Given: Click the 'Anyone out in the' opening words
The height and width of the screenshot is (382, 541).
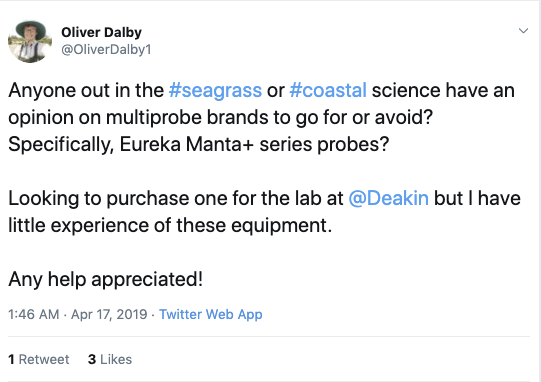Looking at the screenshot, I should pos(86,90).
